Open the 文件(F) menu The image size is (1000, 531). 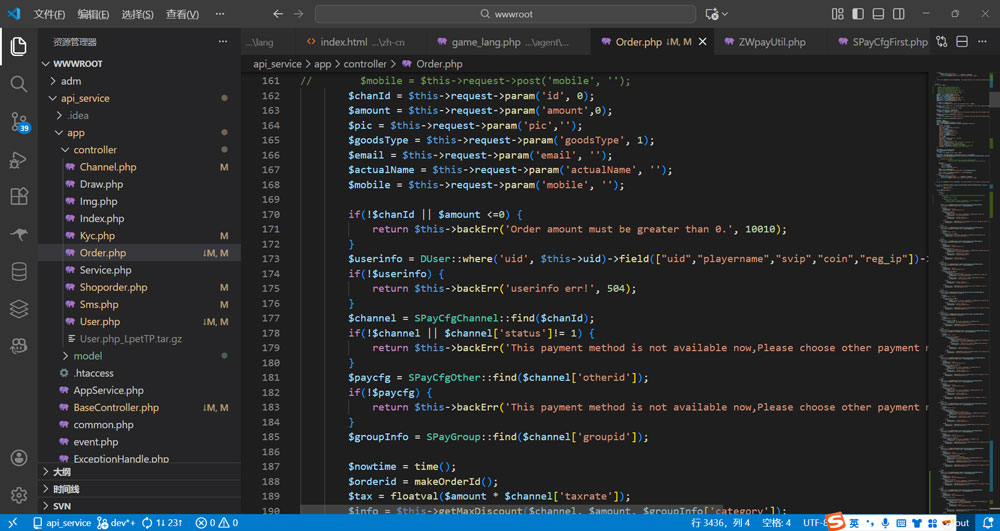49,15
